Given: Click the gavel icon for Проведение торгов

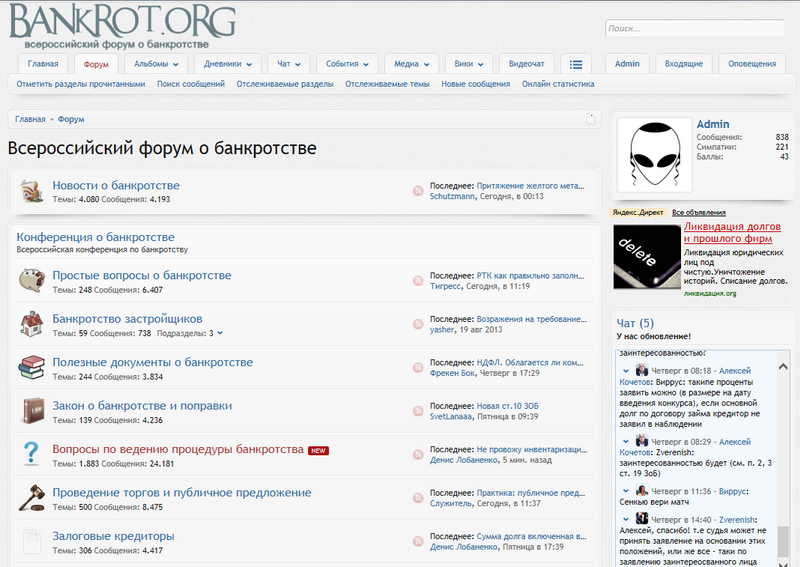Looking at the screenshot, I should (x=31, y=497).
